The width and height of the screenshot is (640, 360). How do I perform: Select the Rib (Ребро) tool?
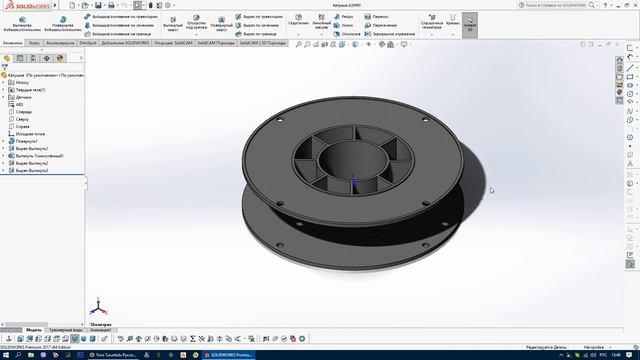pyautogui.click(x=343, y=17)
